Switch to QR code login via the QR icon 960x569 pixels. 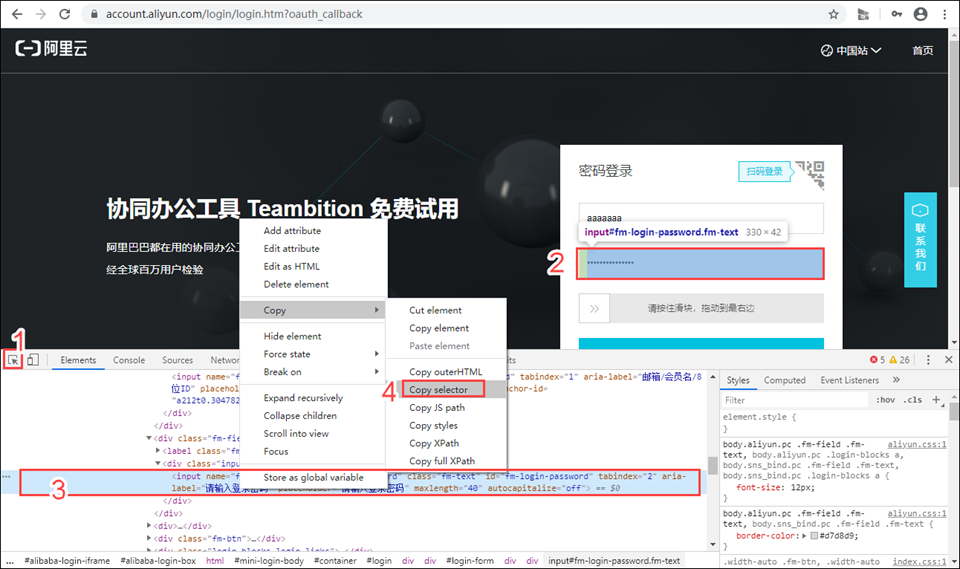817,172
